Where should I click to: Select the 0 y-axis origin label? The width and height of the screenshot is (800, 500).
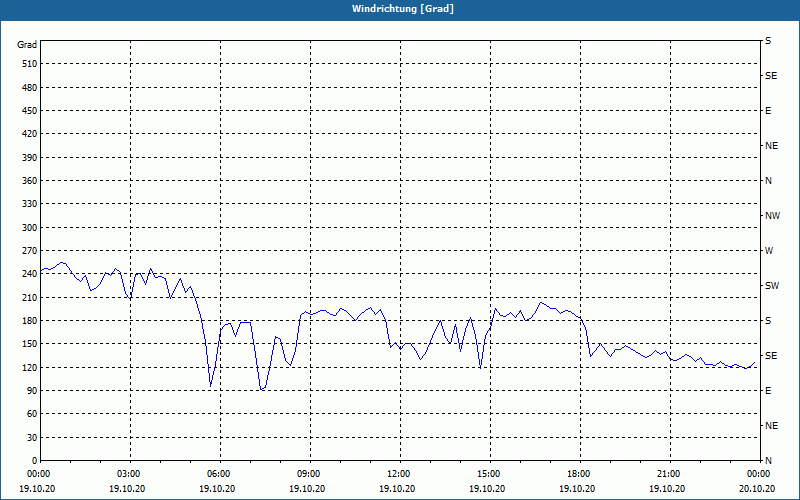34,461
